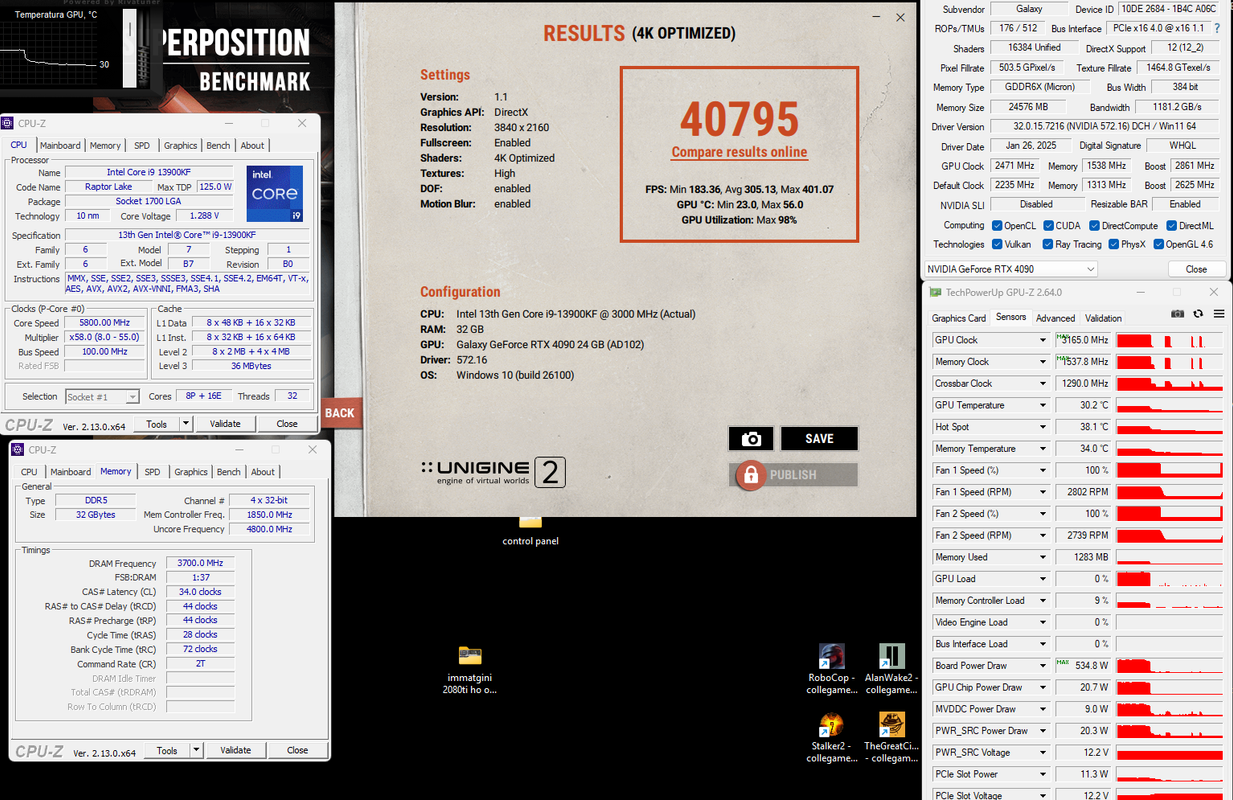Click Compare results online link

tap(739, 153)
